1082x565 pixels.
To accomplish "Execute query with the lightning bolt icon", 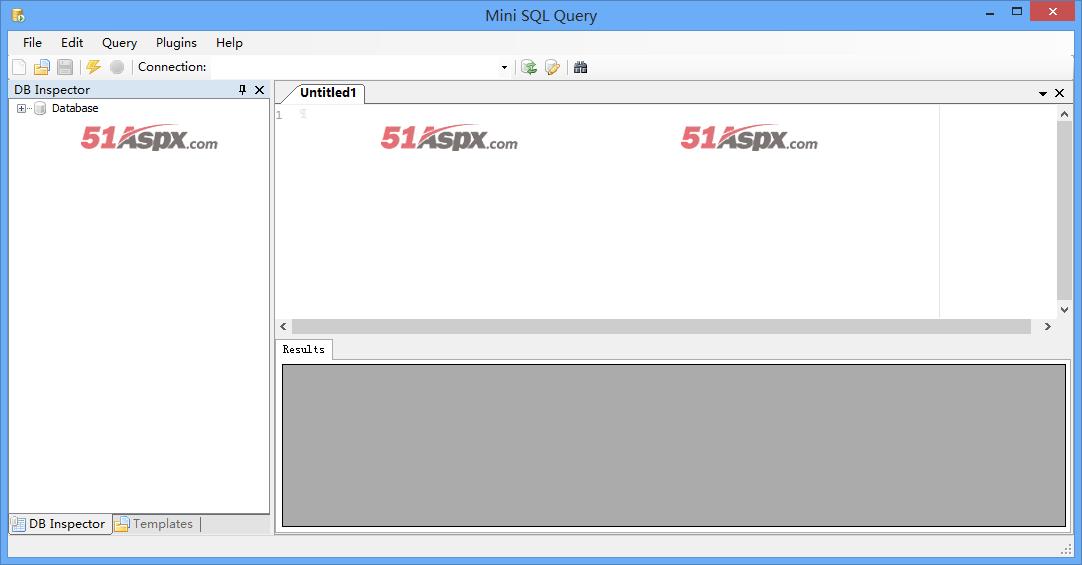I will click(x=94, y=67).
